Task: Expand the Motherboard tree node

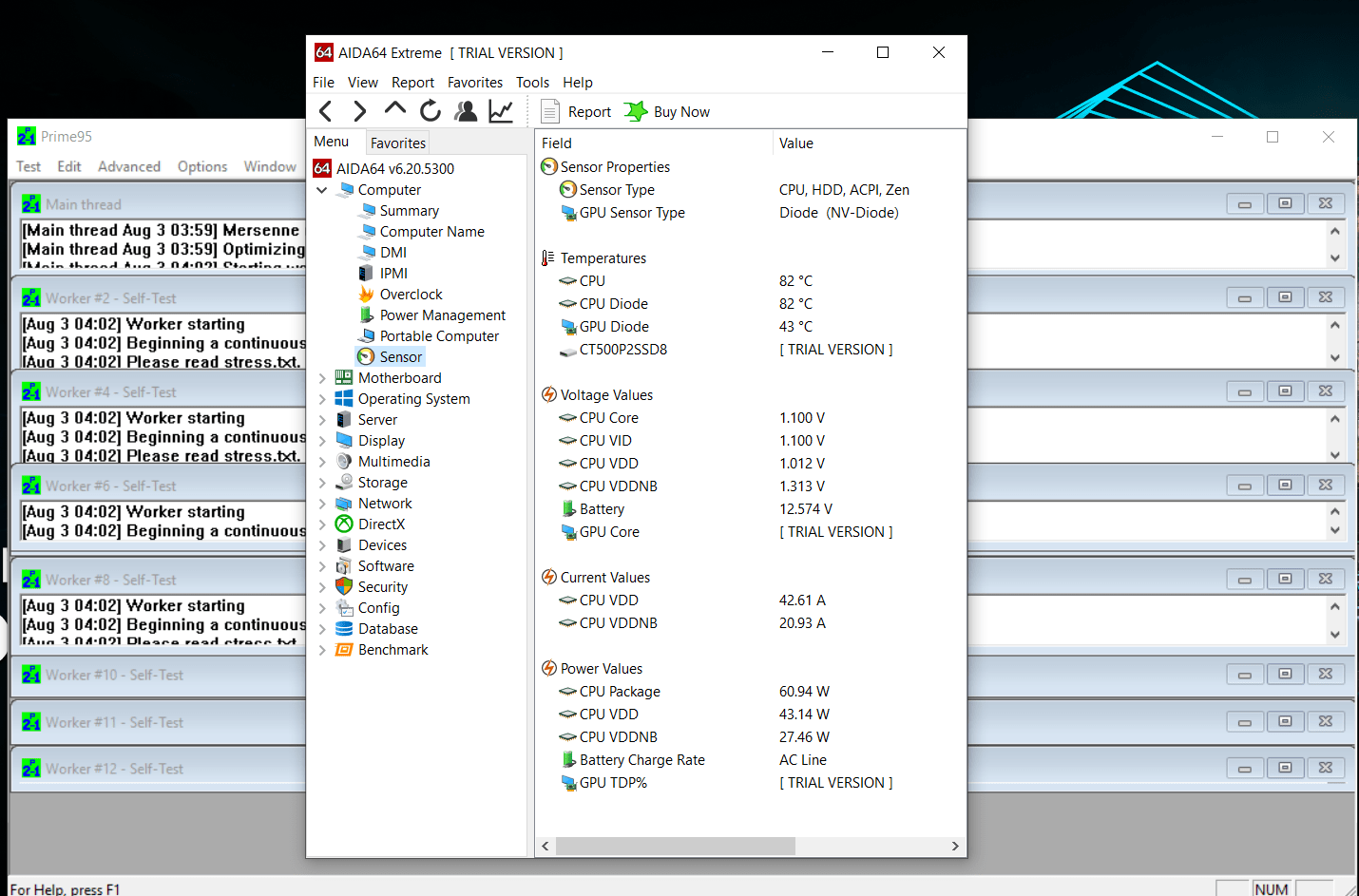Action: click(x=322, y=378)
